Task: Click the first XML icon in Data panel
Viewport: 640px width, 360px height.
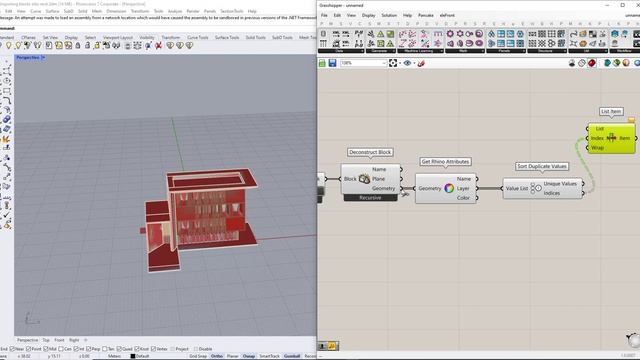Action: (336, 34)
